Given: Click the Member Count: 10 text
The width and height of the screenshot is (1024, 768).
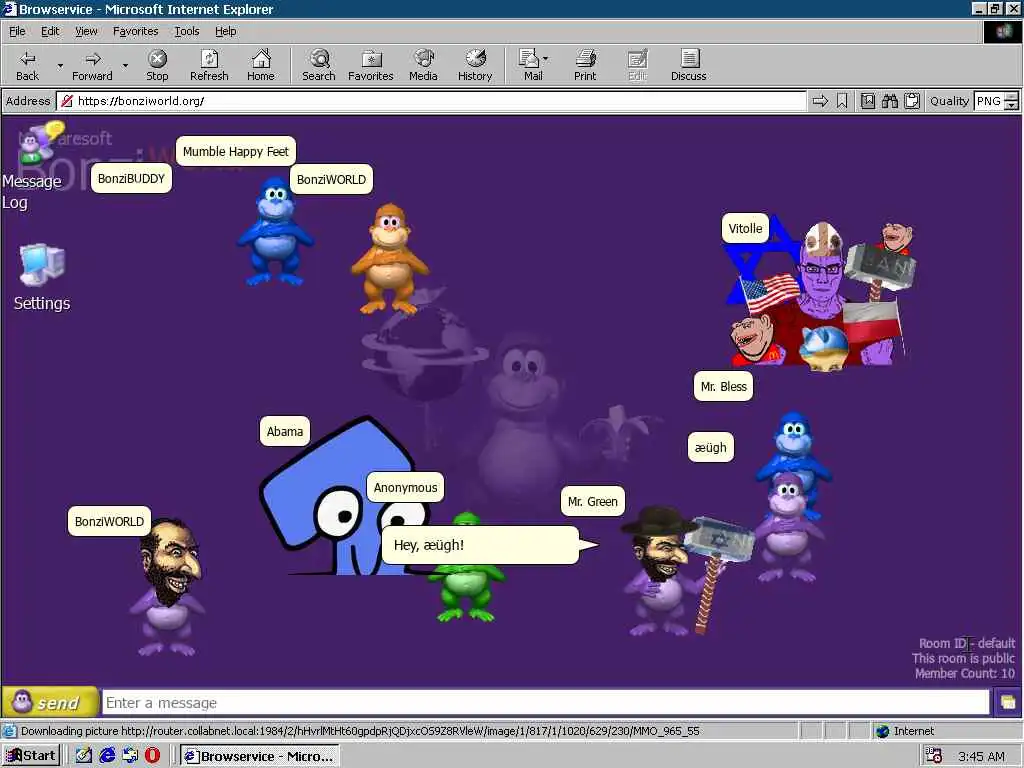Looking at the screenshot, I should (x=965, y=673).
